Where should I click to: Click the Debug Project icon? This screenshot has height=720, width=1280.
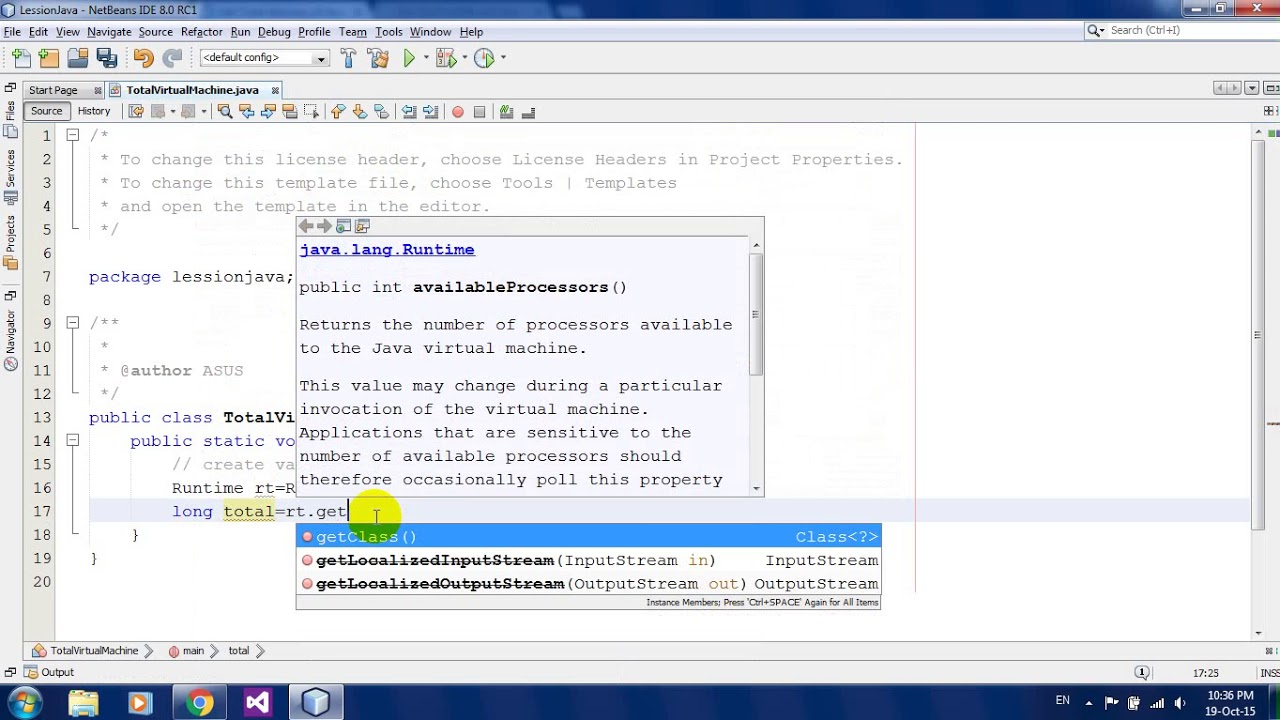445,58
